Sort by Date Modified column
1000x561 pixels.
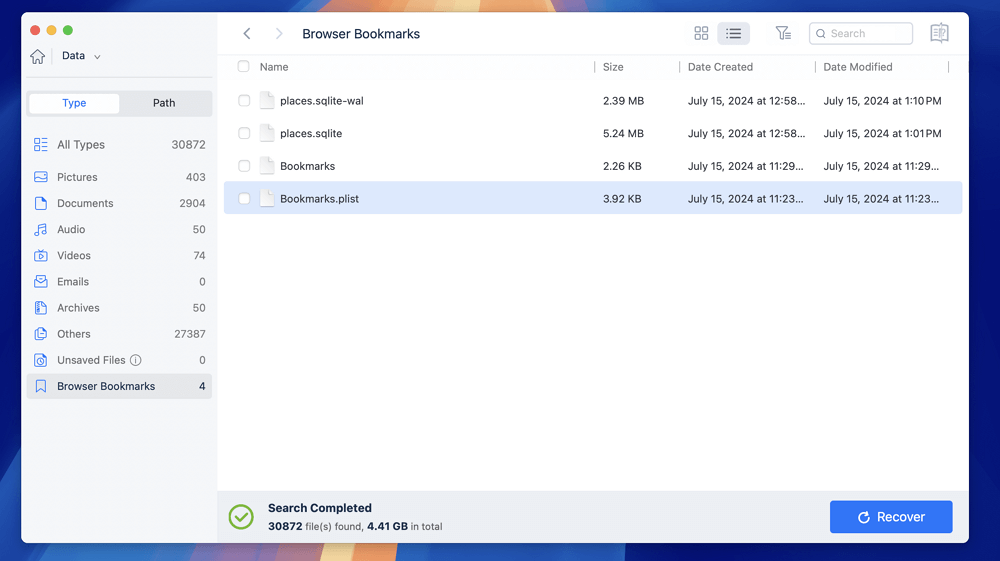tap(858, 67)
